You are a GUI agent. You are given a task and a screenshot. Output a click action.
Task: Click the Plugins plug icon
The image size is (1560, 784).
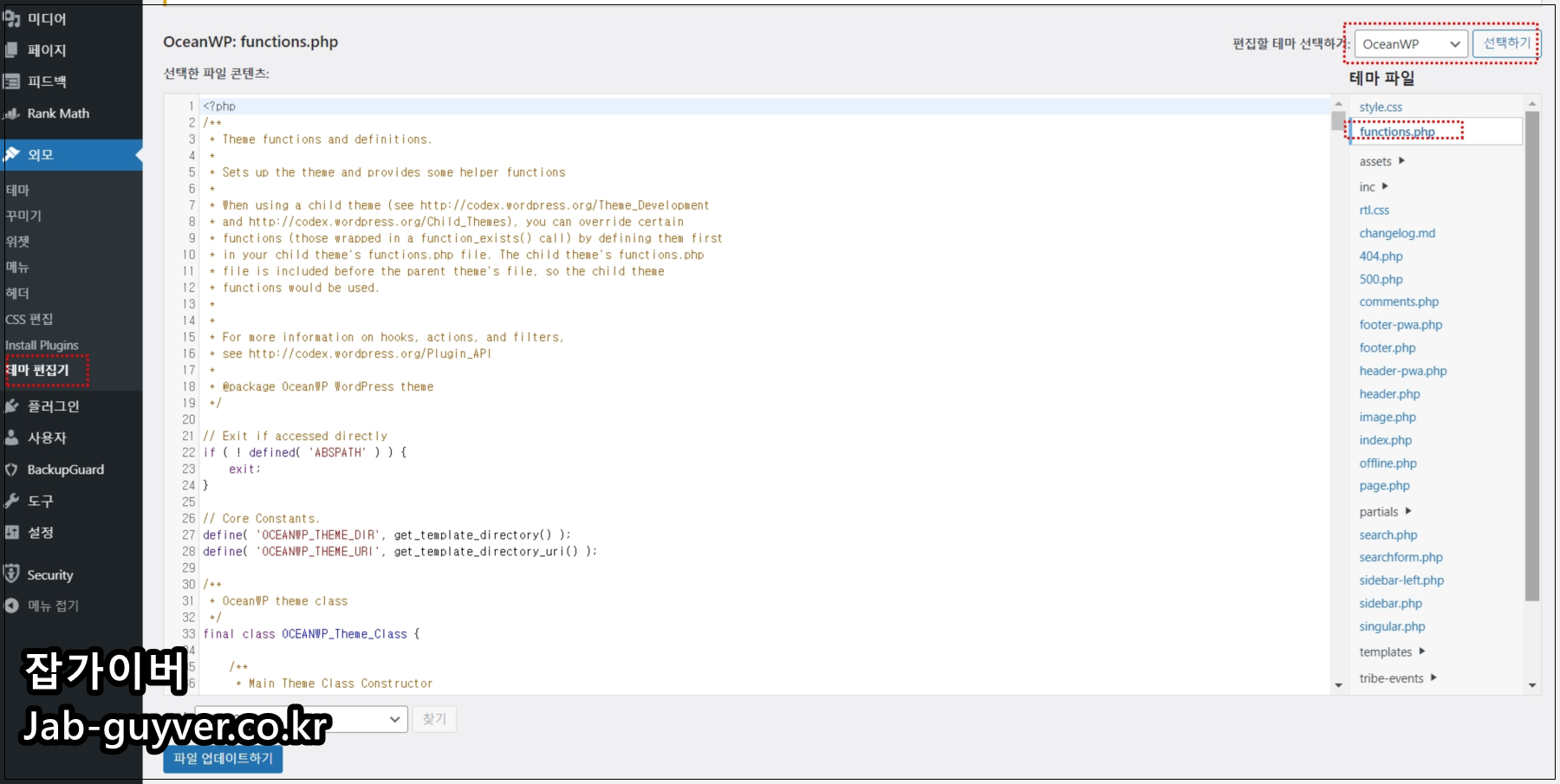[11, 405]
